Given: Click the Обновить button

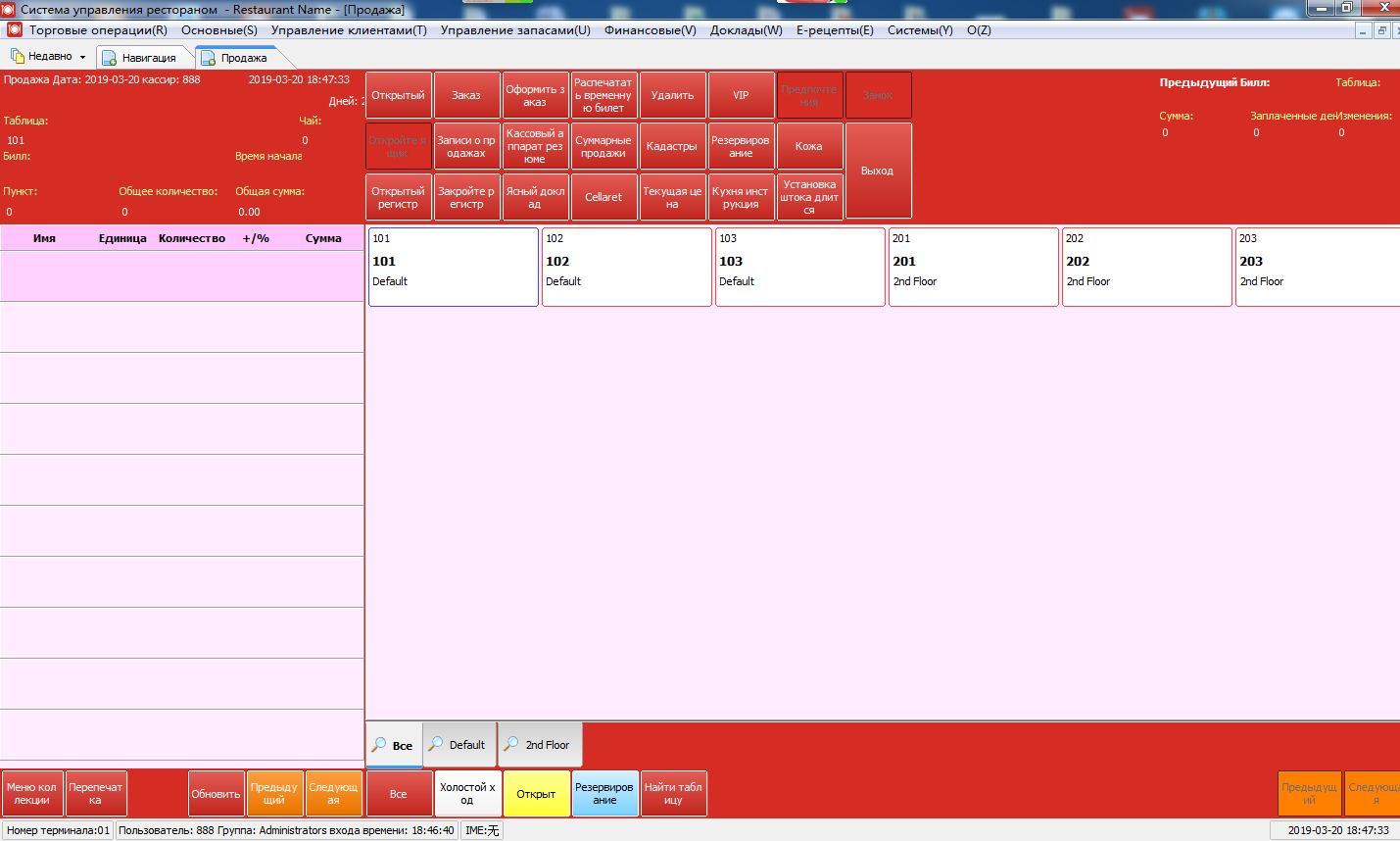Looking at the screenshot, I should 217,793.
